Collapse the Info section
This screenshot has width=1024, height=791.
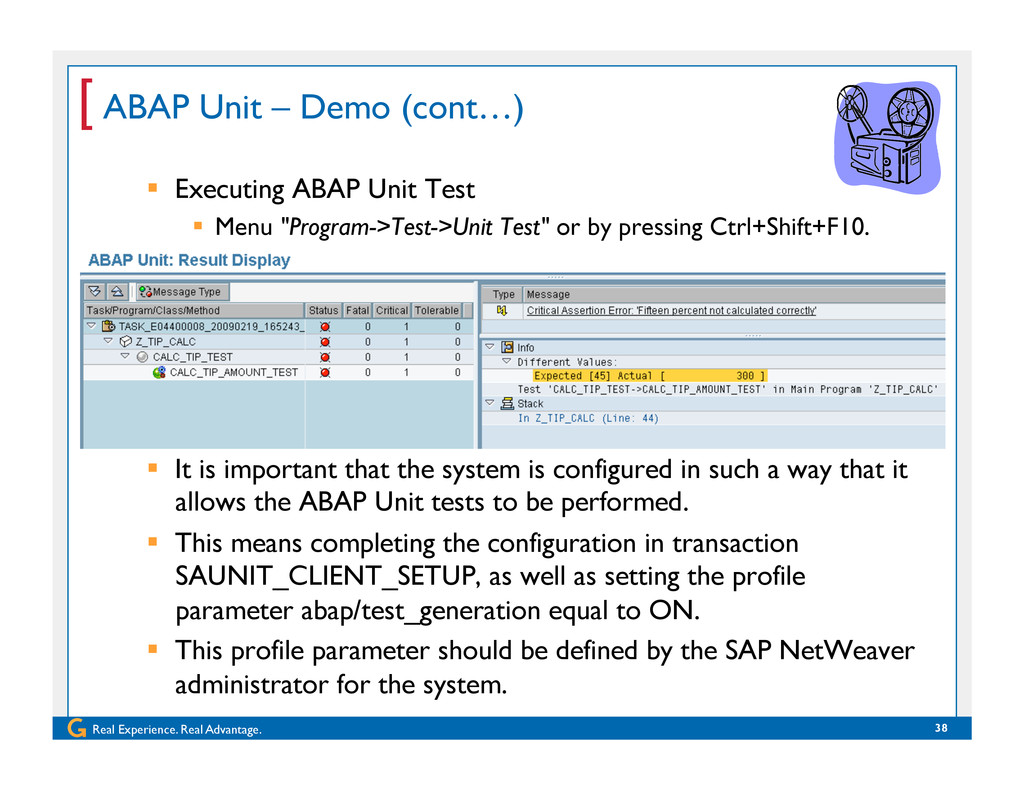pos(490,347)
